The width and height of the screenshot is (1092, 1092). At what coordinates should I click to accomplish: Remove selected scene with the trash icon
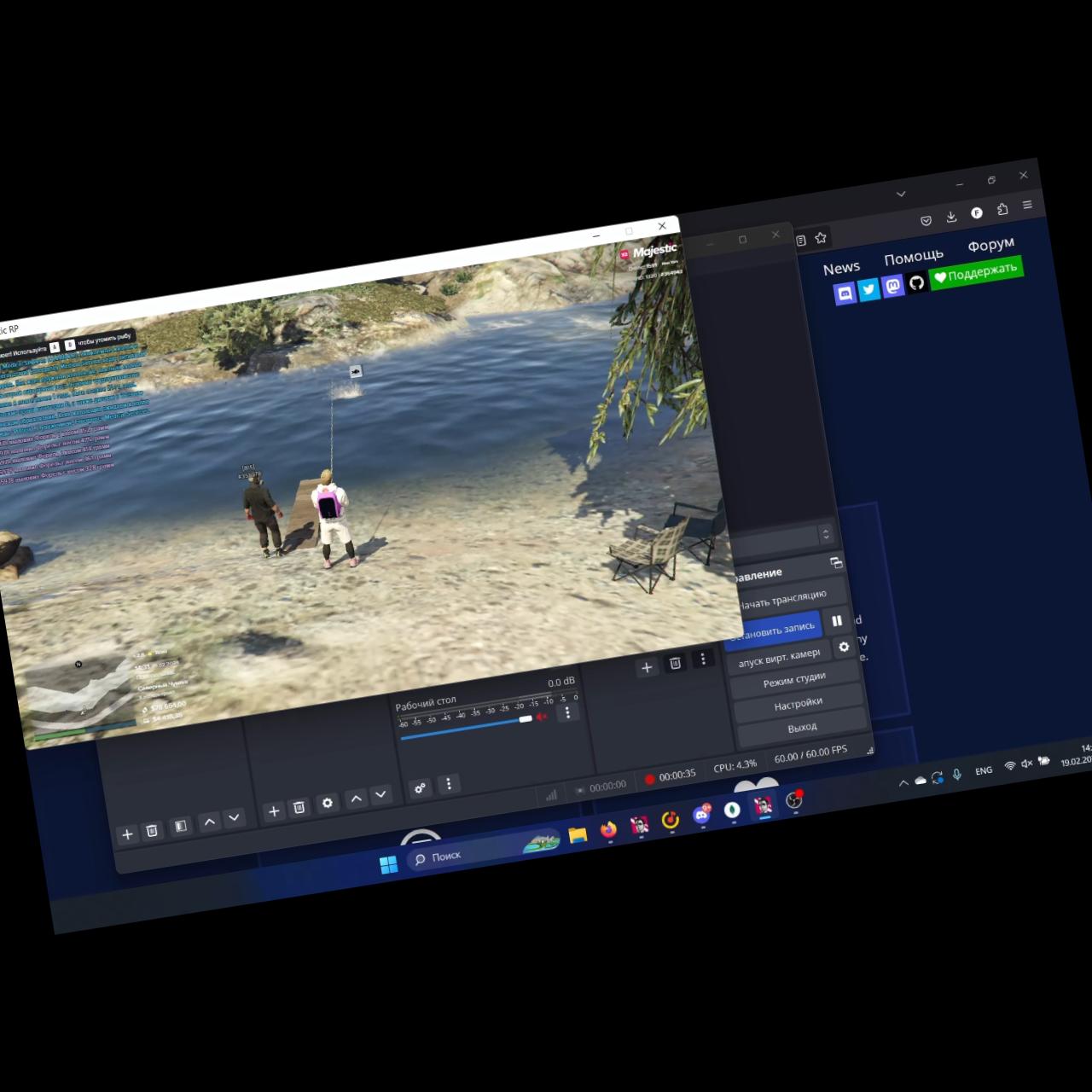[152, 830]
